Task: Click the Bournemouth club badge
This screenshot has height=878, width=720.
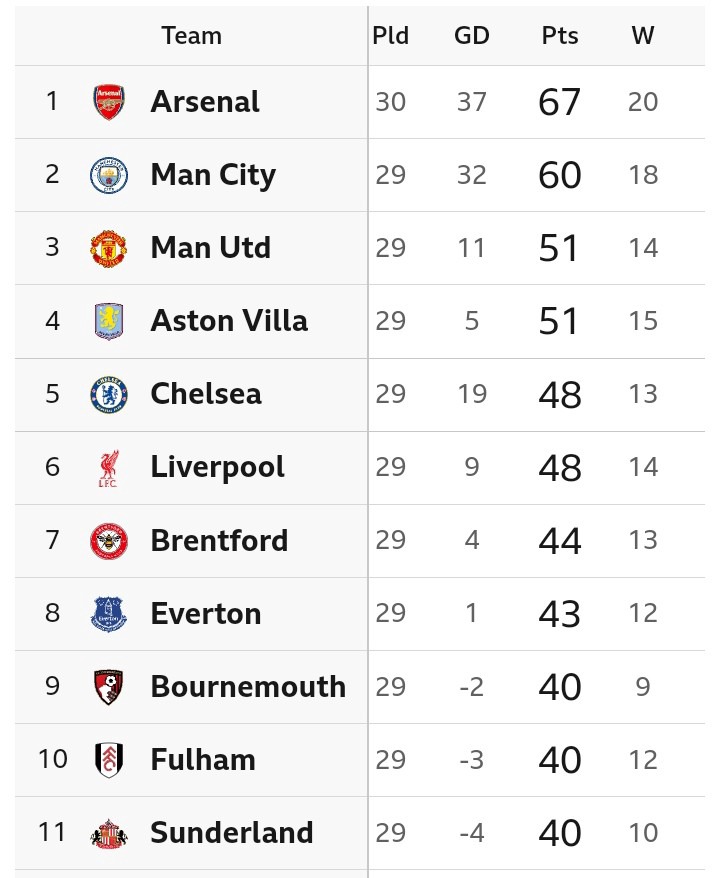Action: click(108, 687)
